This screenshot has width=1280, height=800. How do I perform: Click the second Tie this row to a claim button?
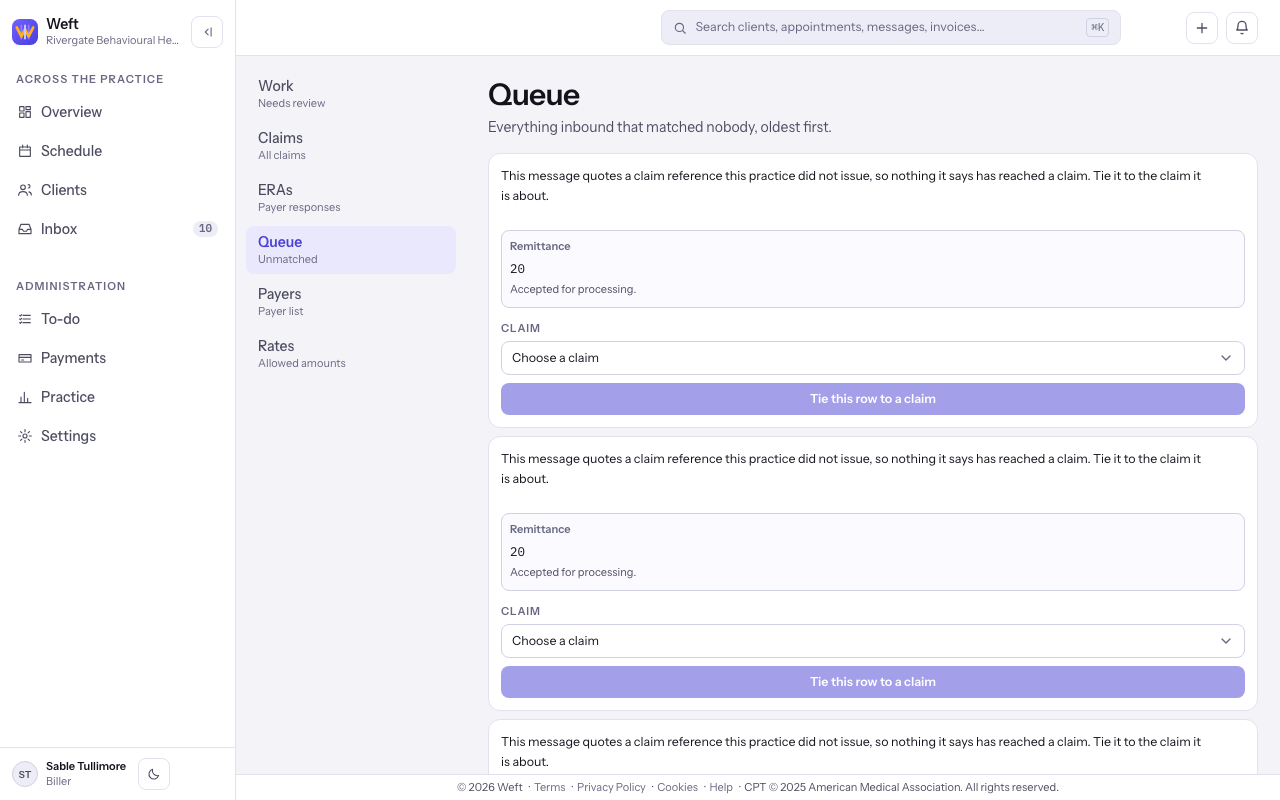(x=873, y=682)
